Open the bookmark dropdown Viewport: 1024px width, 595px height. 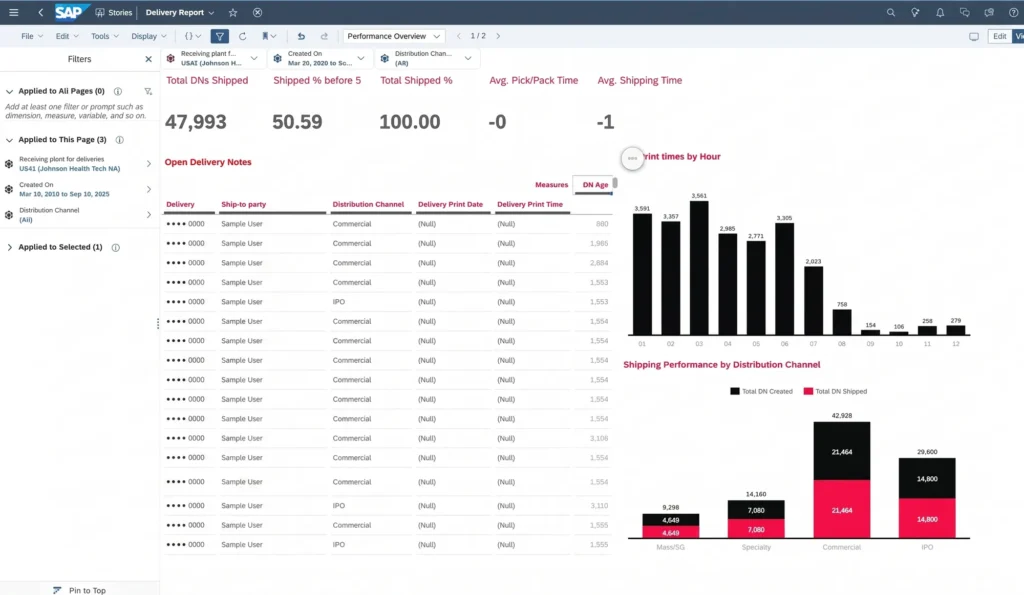[269, 37]
